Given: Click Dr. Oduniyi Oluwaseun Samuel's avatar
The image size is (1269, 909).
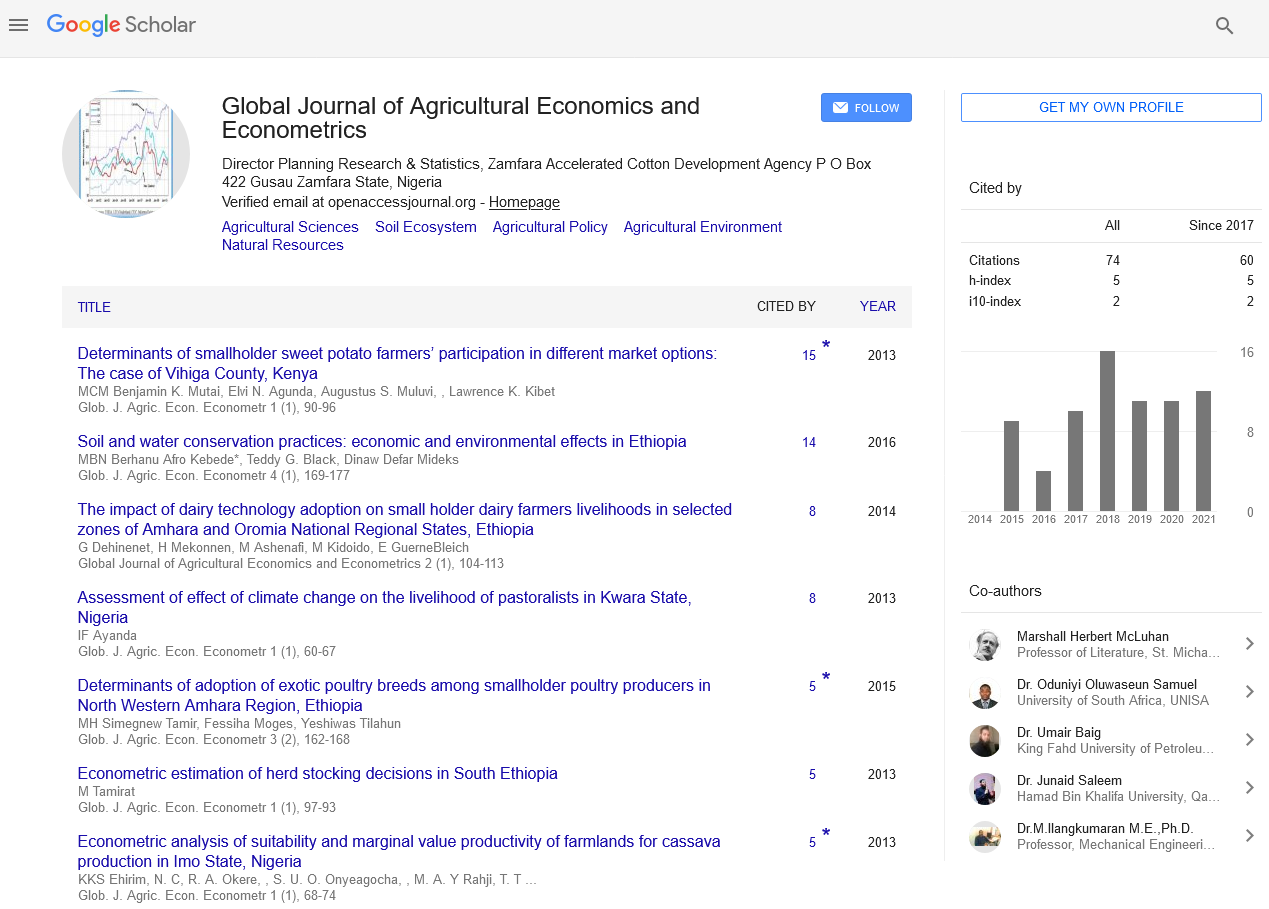Looking at the screenshot, I should pyautogui.click(x=985, y=693).
